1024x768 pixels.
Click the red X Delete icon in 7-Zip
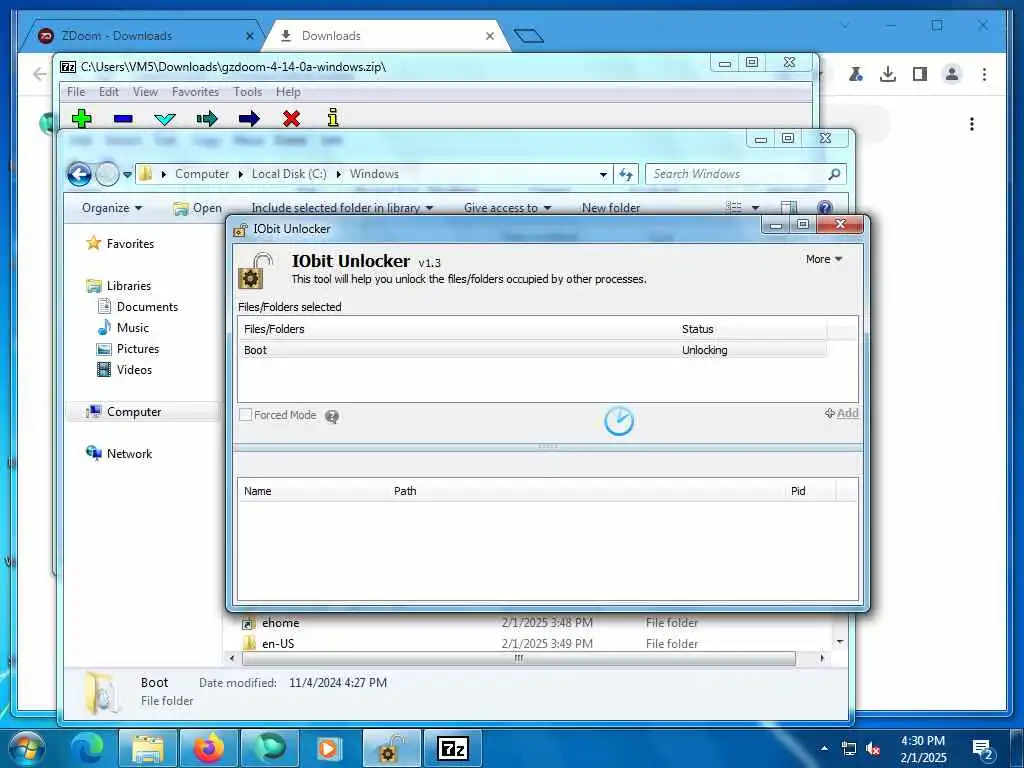pyautogui.click(x=291, y=118)
